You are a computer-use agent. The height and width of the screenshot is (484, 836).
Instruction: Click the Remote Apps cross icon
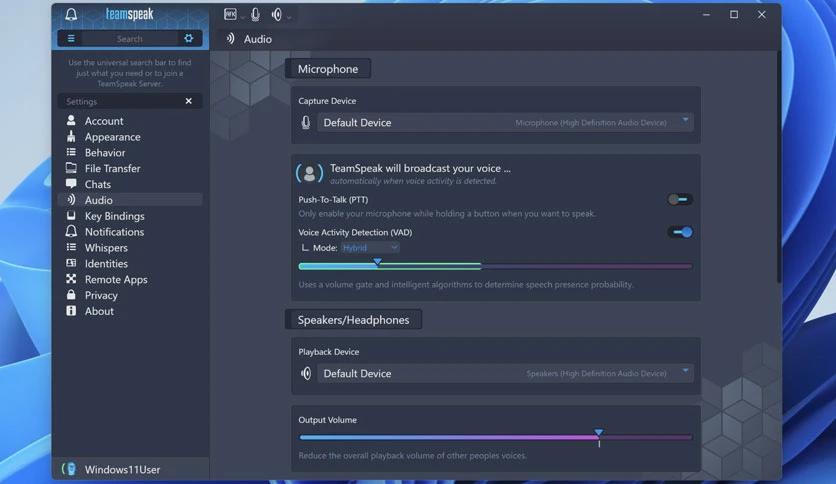[x=71, y=279]
